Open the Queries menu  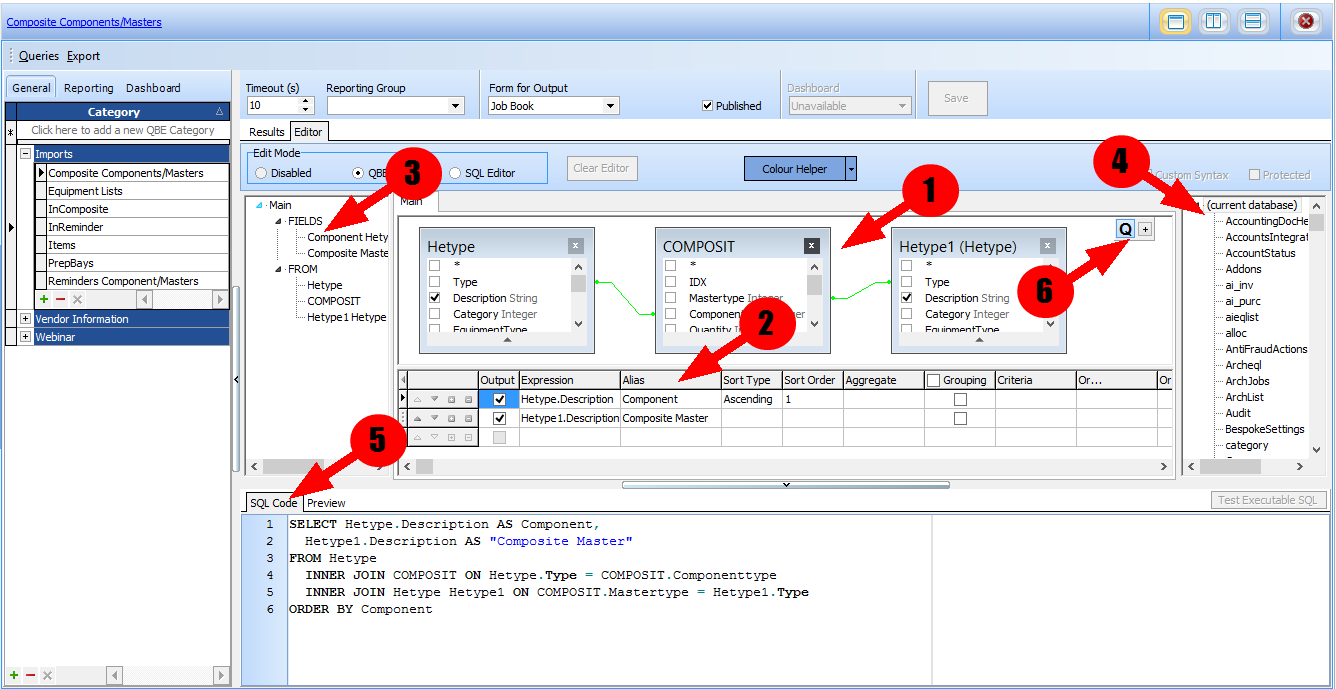(x=38, y=56)
